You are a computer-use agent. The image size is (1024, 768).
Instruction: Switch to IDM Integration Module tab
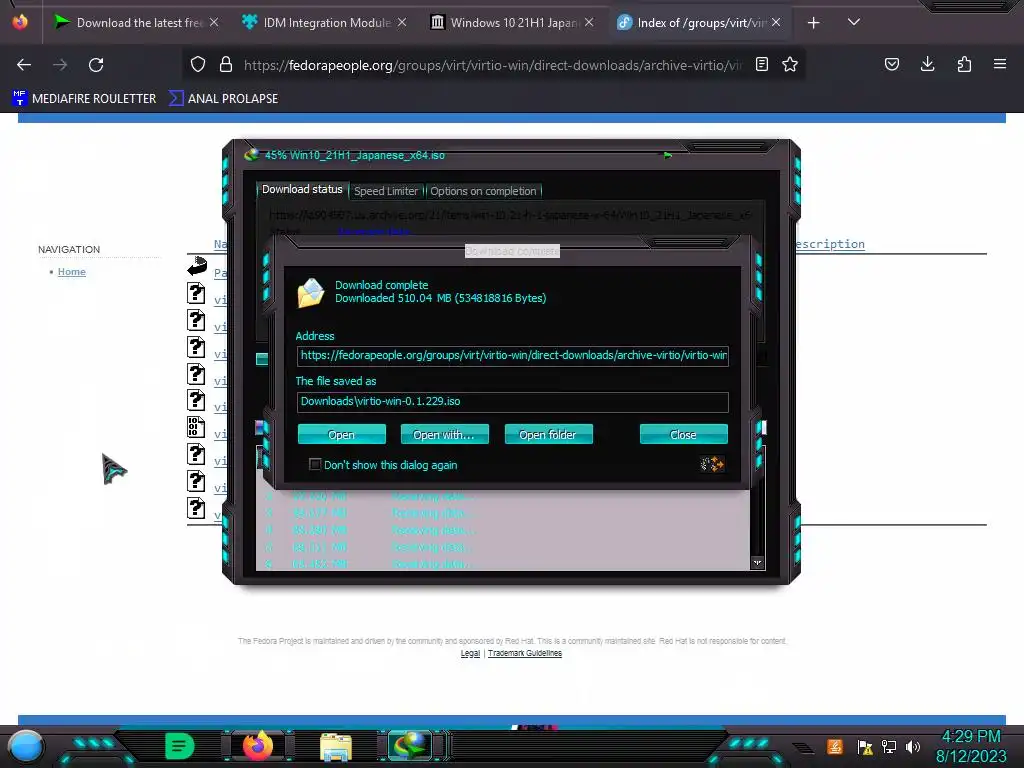click(x=325, y=22)
